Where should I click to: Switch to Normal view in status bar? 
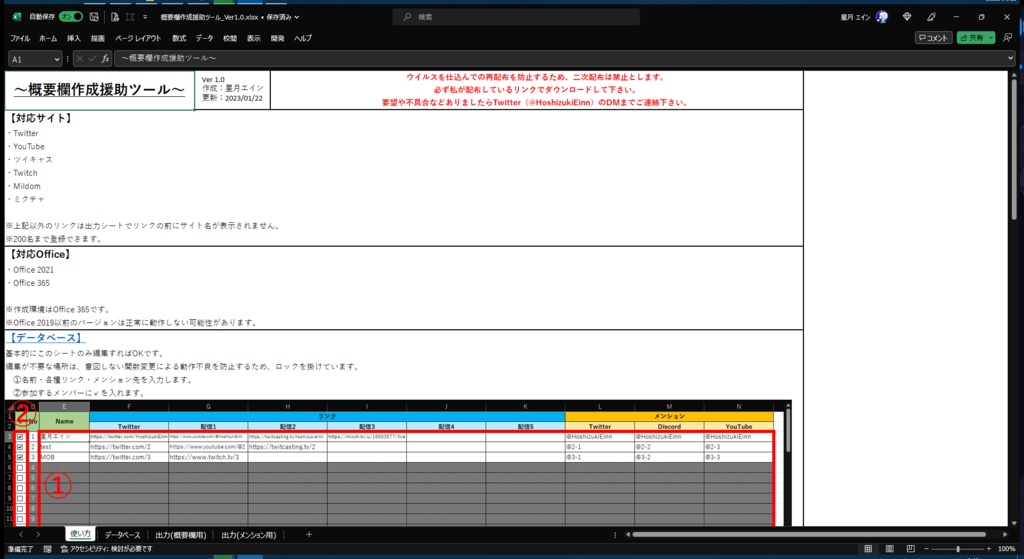coord(868,549)
